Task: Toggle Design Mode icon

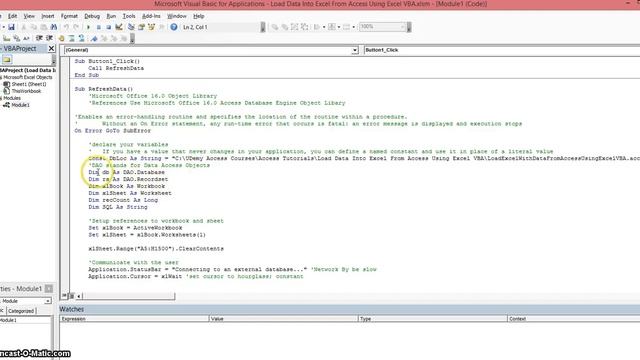Action: click(x=119, y=27)
